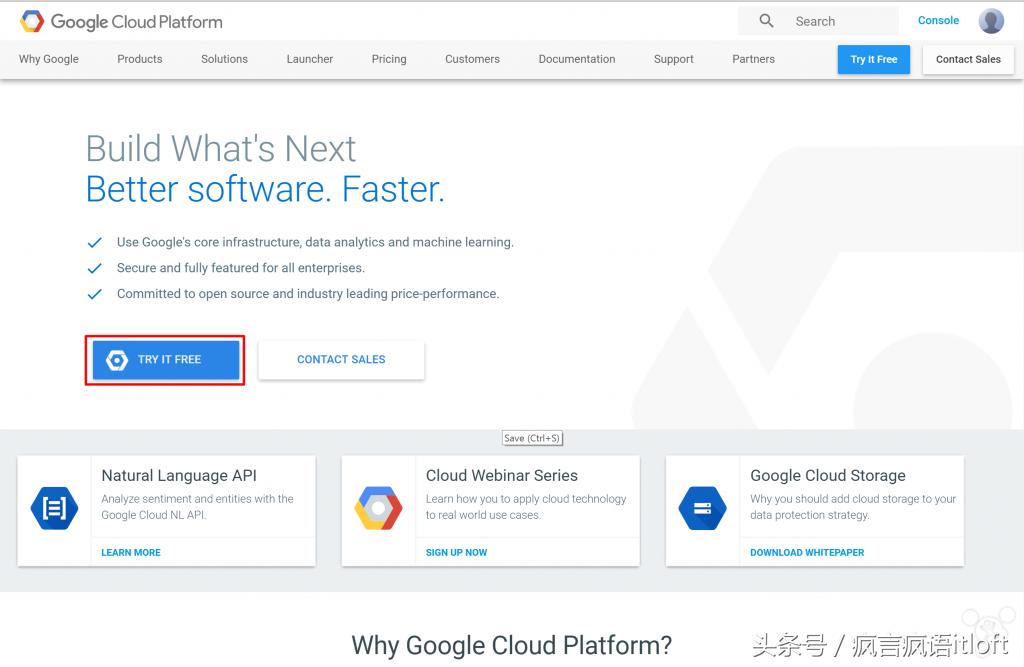Click the Better software. Faster. heading

pos(265,189)
